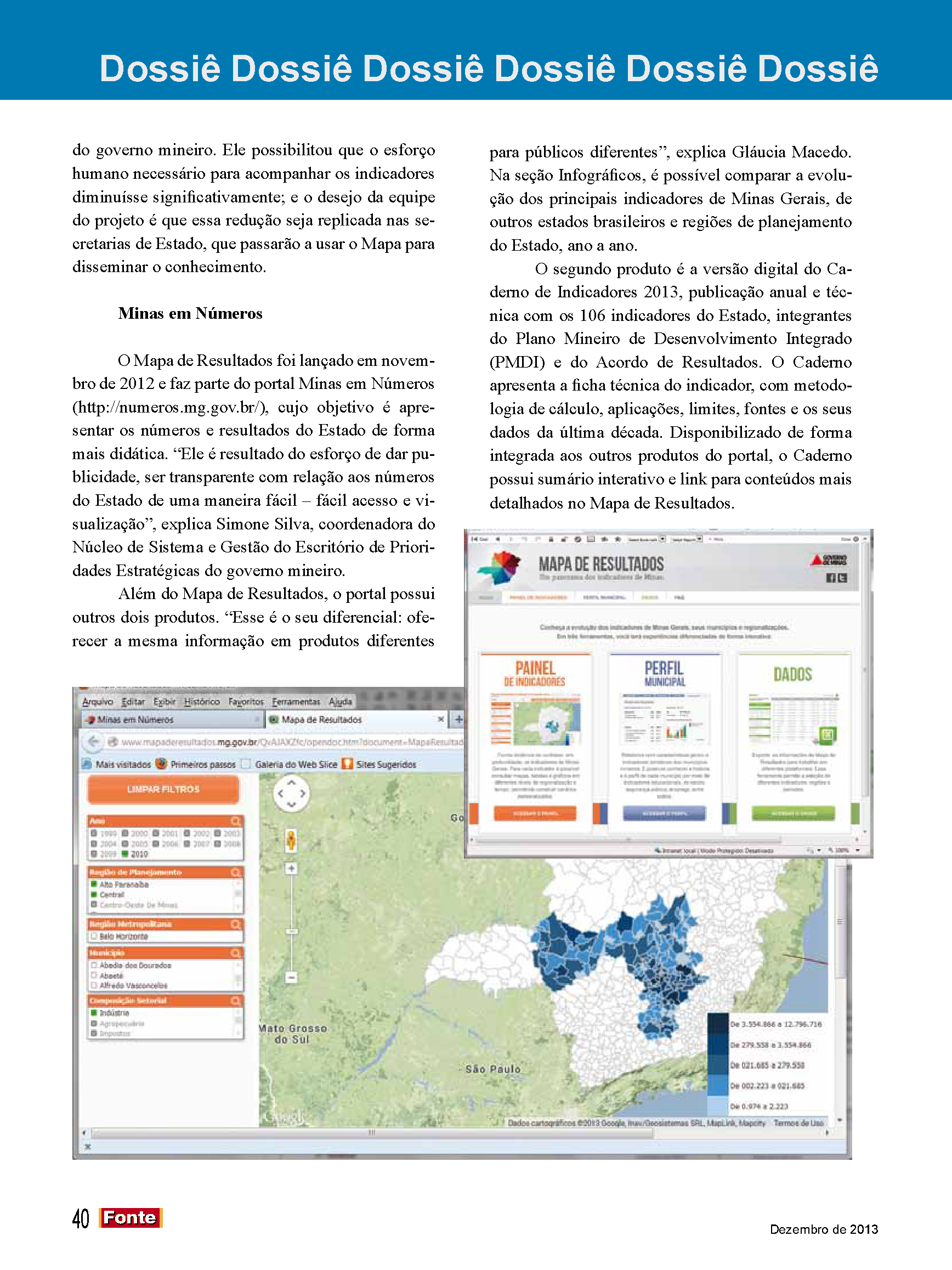Check the Alfredo Vasconcelos checkbox
The image size is (952, 1270).
tap(94, 985)
